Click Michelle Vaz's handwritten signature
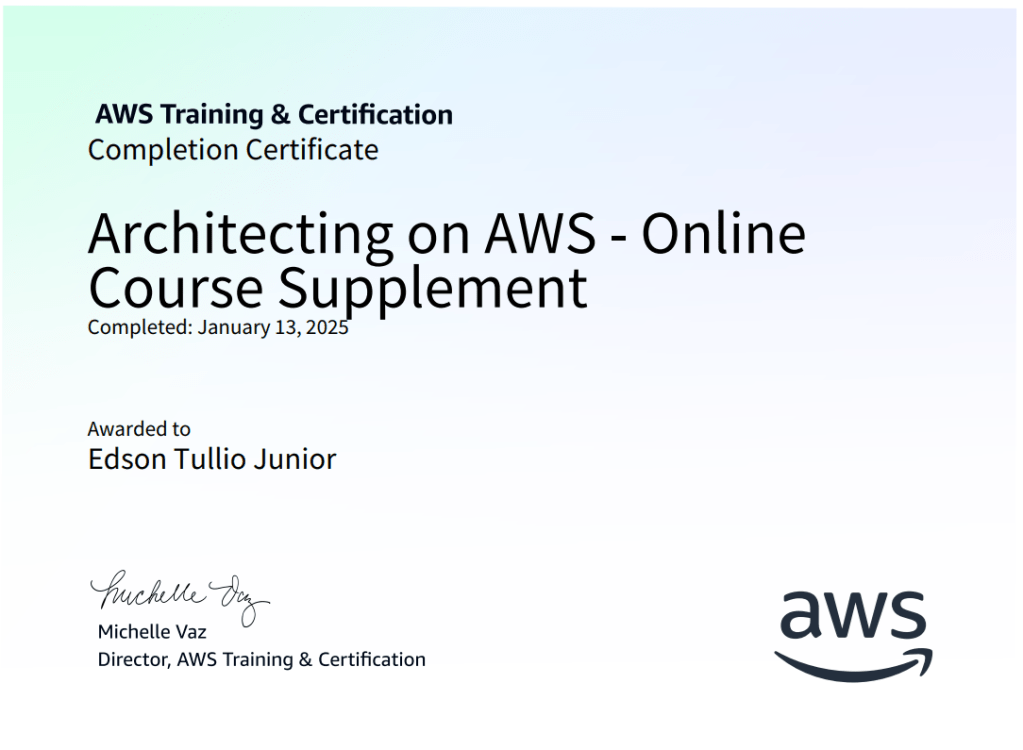1023x750 pixels. (180, 596)
